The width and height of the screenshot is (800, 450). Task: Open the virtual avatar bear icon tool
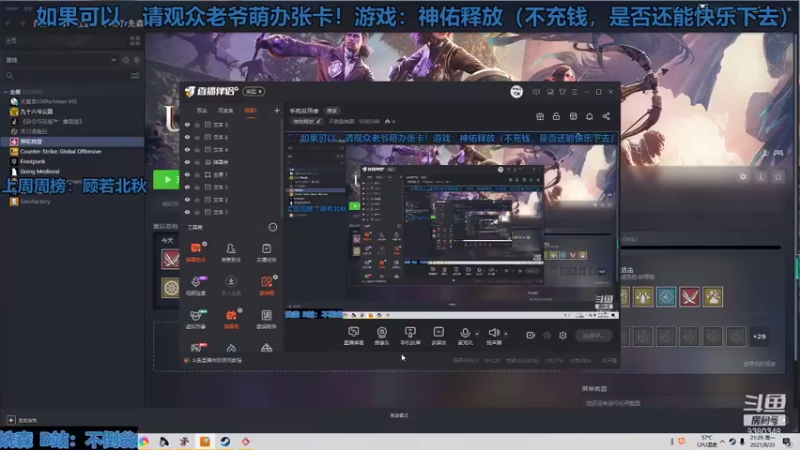tap(196, 319)
